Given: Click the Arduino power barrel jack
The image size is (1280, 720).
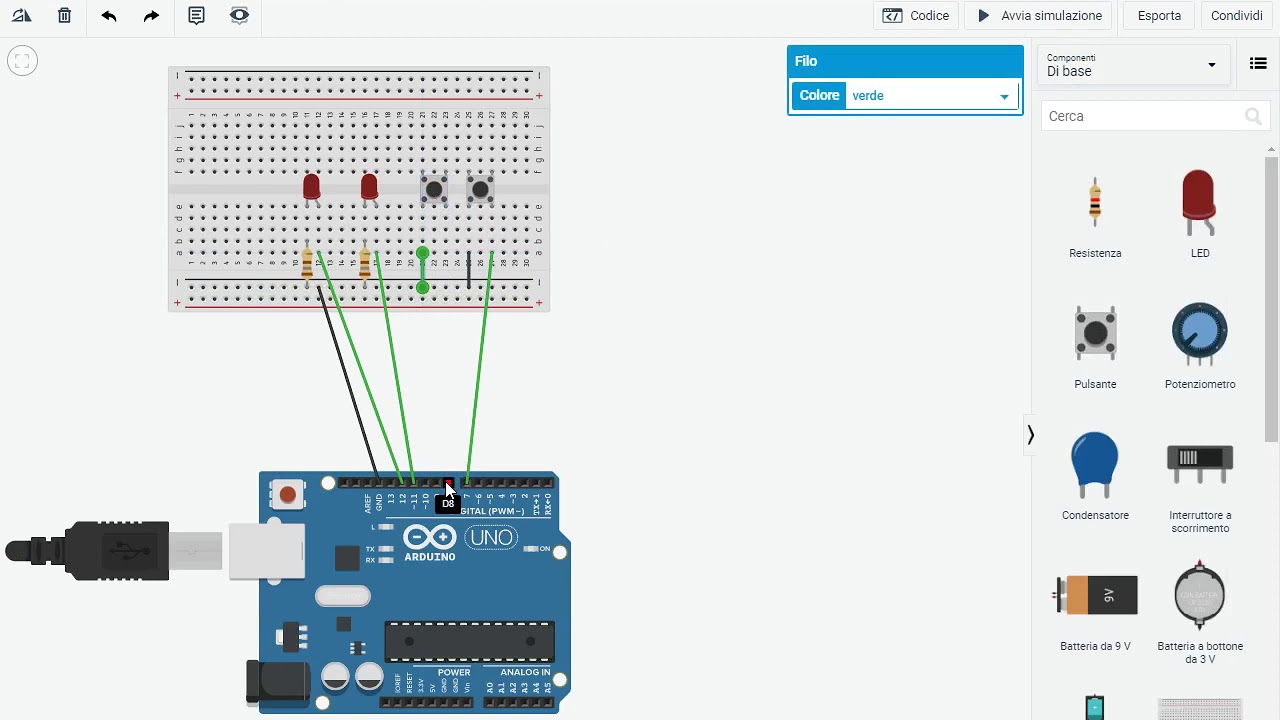Looking at the screenshot, I should coord(280,682).
